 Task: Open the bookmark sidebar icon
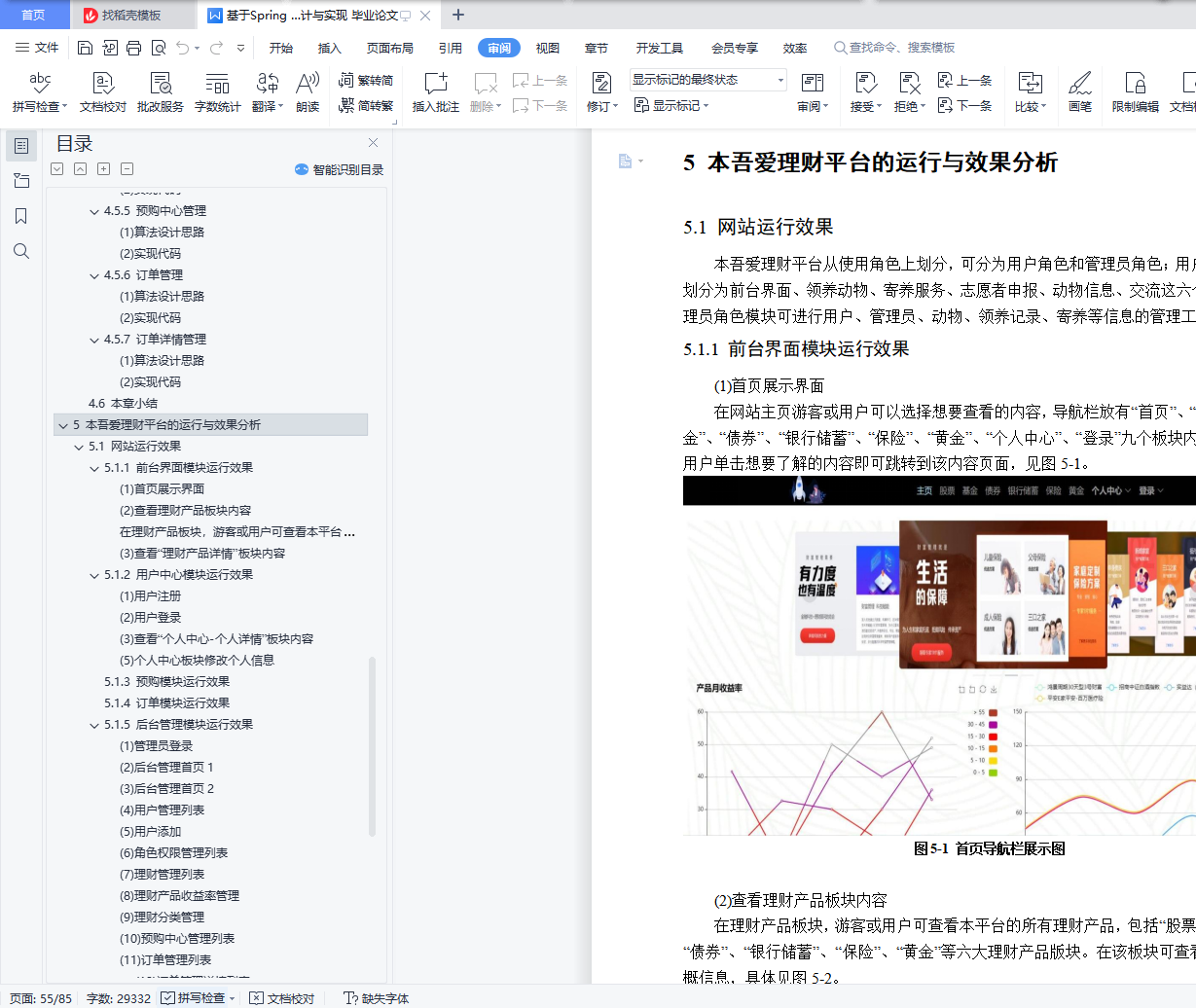(21, 216)
